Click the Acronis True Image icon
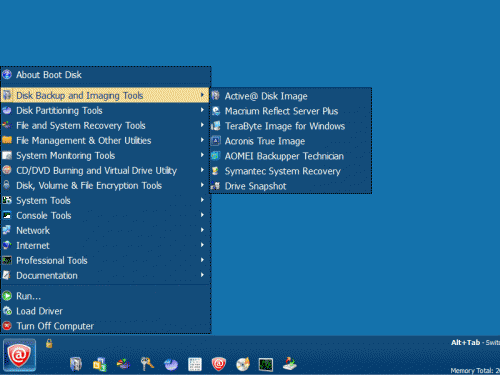This screenshot has width=500, height=375. pos(216,141)
